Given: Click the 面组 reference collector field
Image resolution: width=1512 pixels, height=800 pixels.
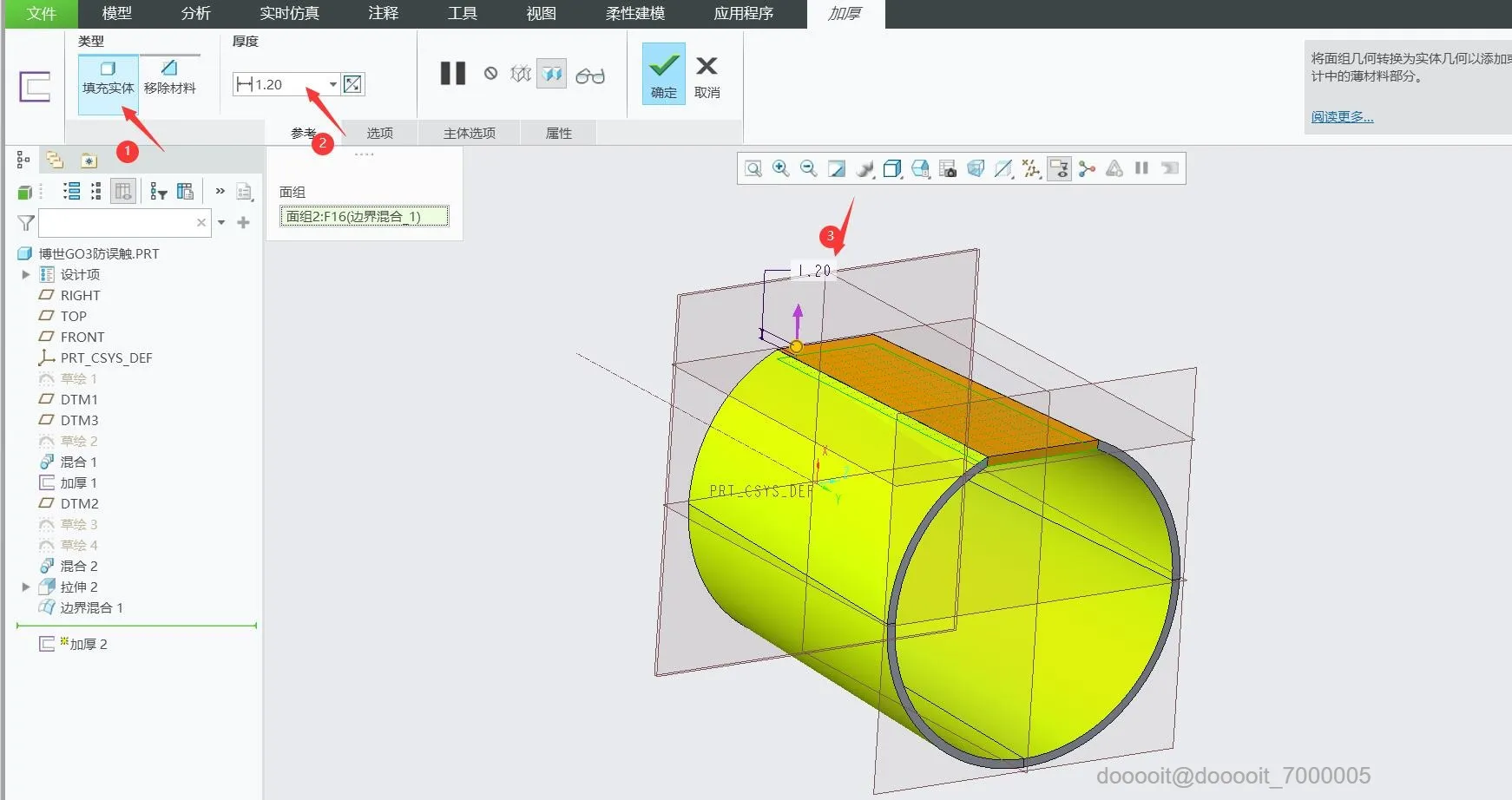Looking at the screenshot, I should (364, 216).
